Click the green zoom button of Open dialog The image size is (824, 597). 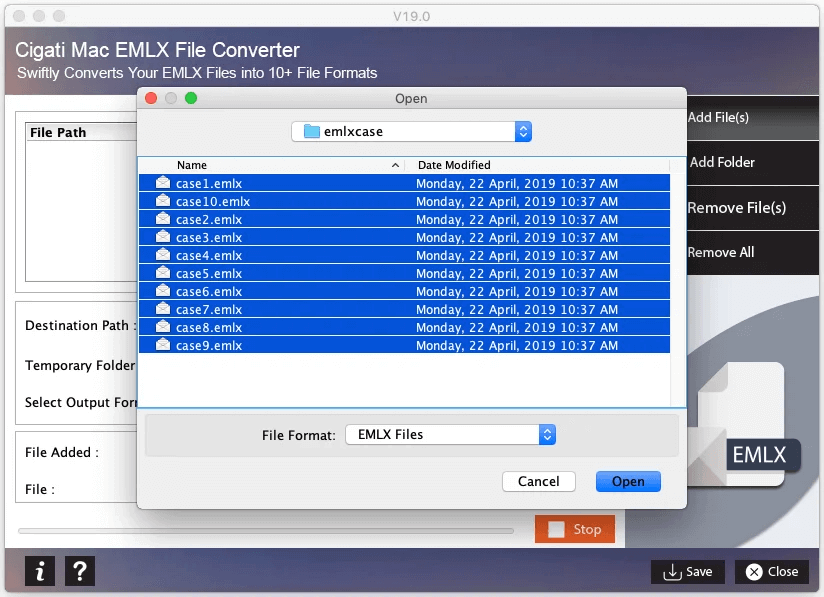click(191, 98)
